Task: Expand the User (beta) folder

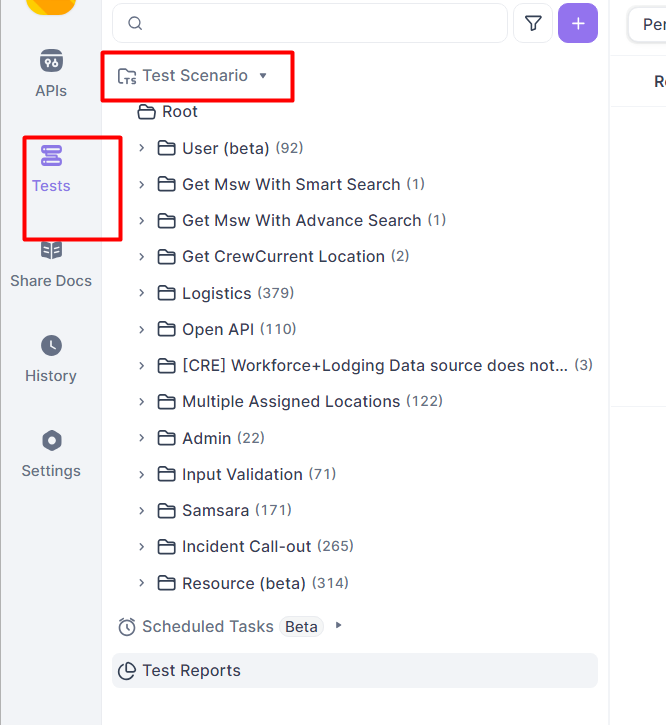Action: (142, 148)
